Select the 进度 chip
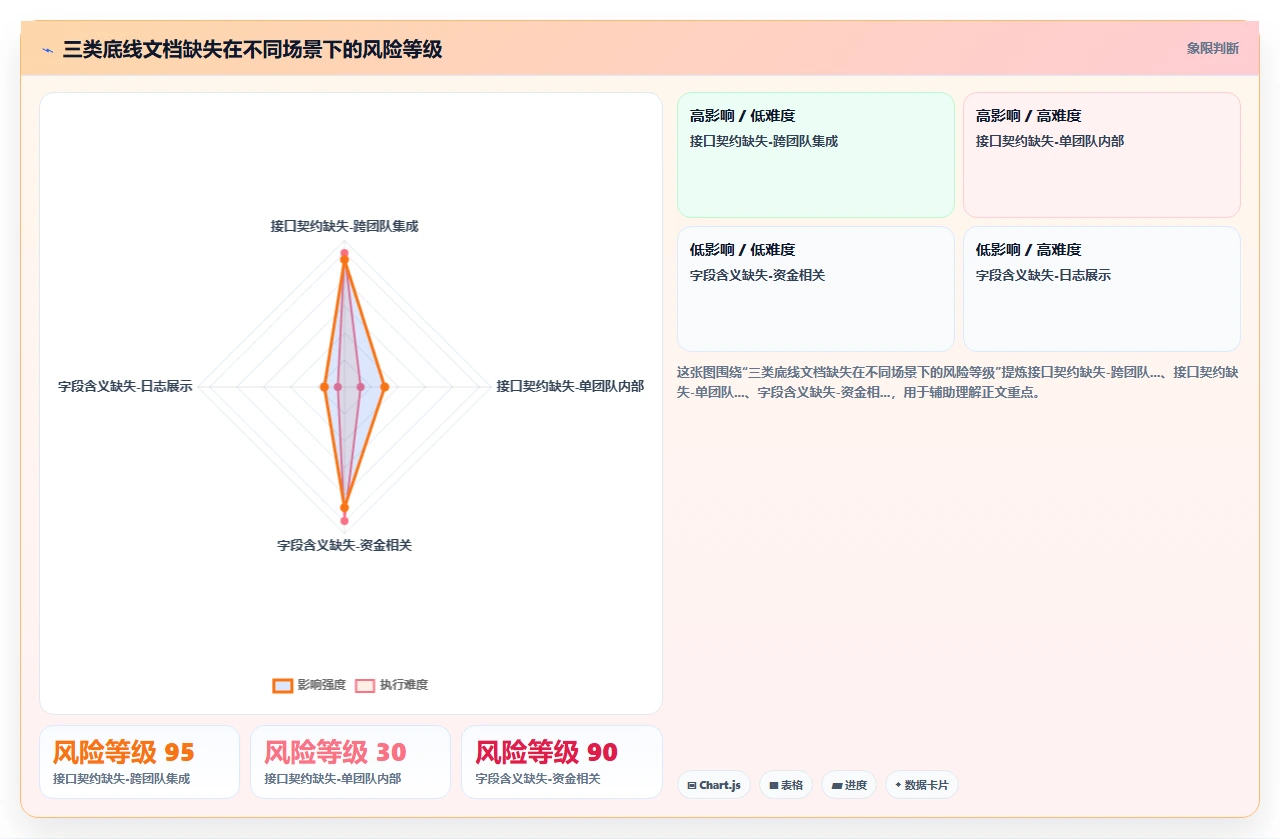The width and height of the screenshot is (1280, 839). coord(849,785)
